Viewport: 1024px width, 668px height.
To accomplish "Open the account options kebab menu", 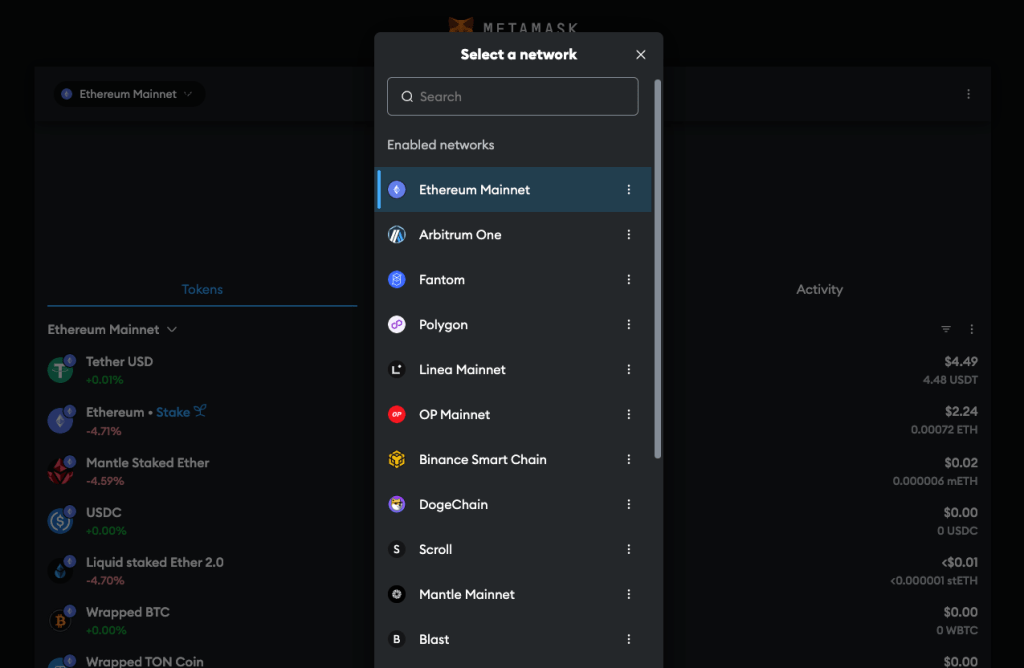I will [968, 94].
